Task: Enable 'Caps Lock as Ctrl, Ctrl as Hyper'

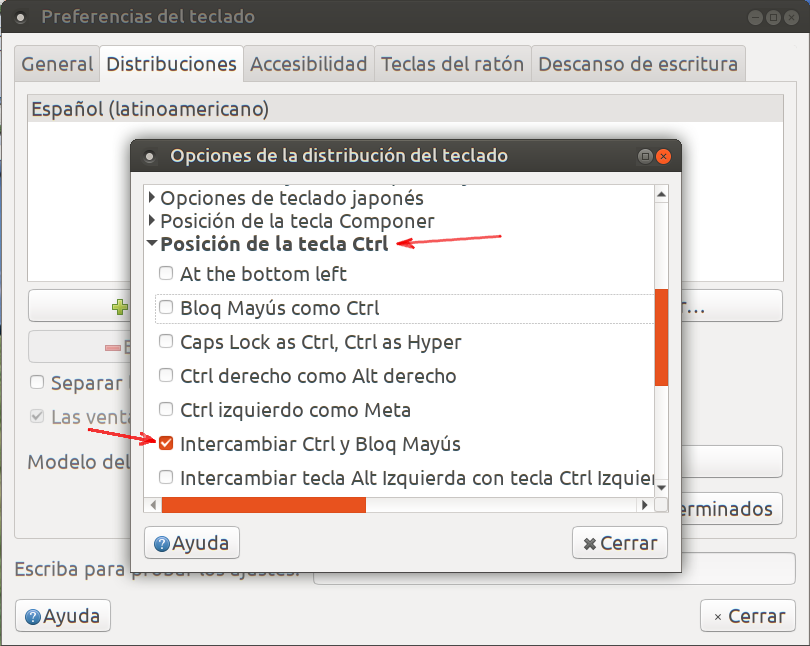Action: (165, 342)
